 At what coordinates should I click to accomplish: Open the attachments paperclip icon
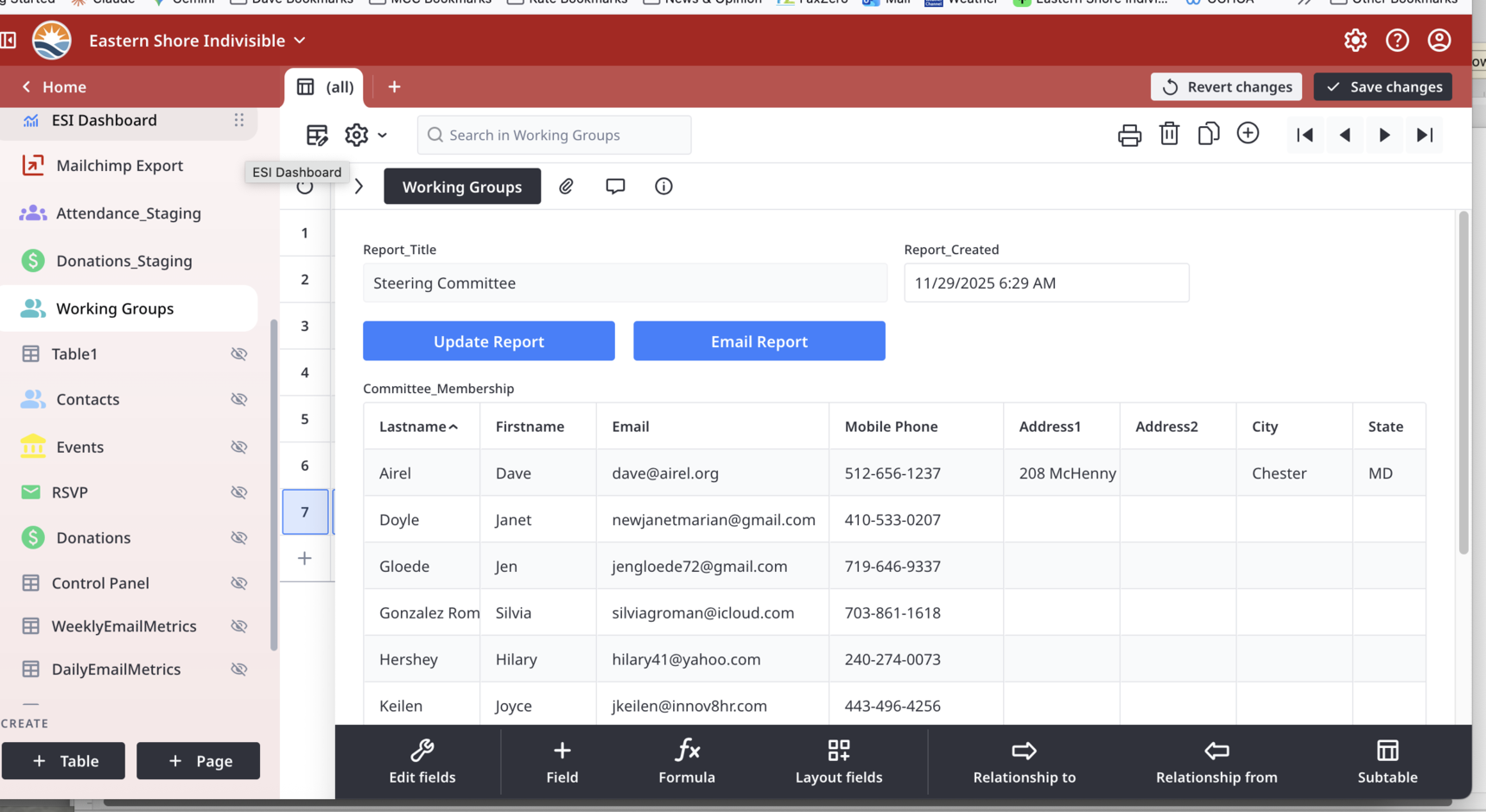click(x=566, y=187)
